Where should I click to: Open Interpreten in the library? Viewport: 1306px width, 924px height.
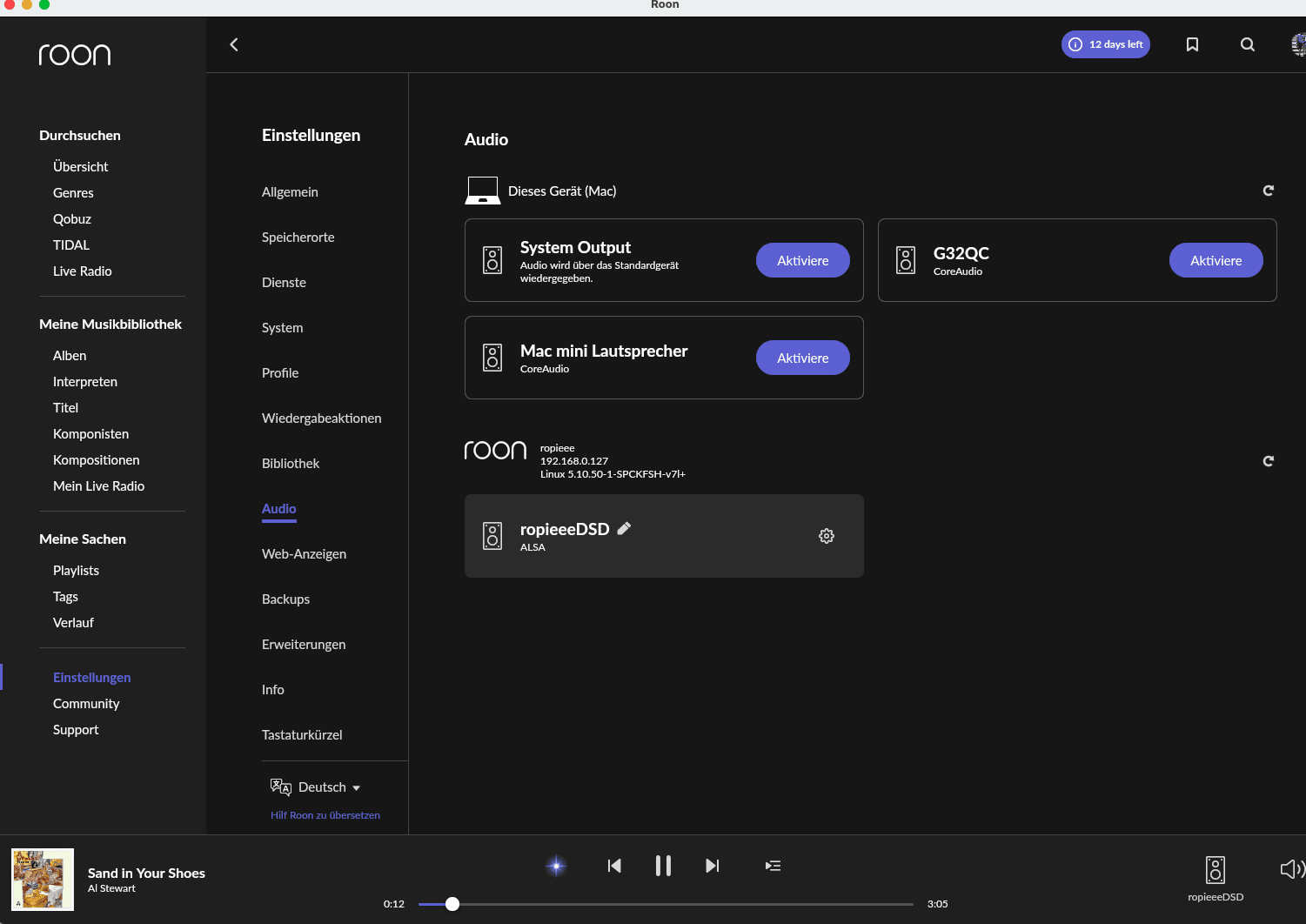click(84, 382)
